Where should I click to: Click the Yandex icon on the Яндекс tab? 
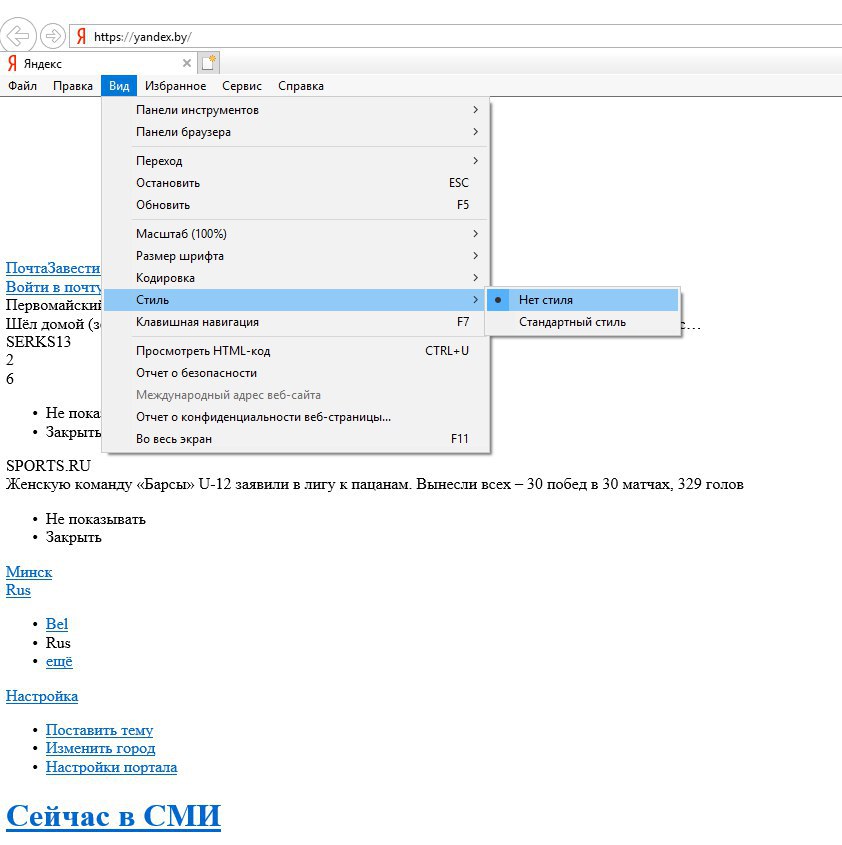coord(12,64)
